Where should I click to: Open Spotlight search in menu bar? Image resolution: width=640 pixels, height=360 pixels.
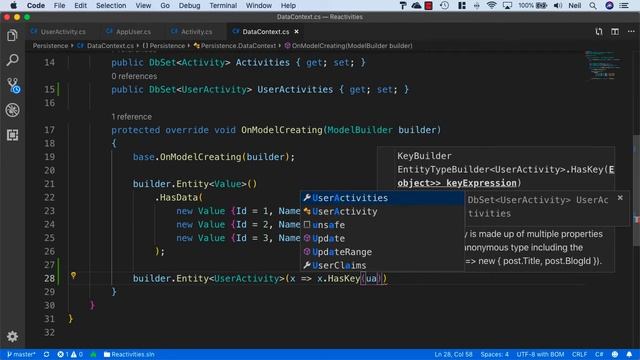tap(593, 5)
